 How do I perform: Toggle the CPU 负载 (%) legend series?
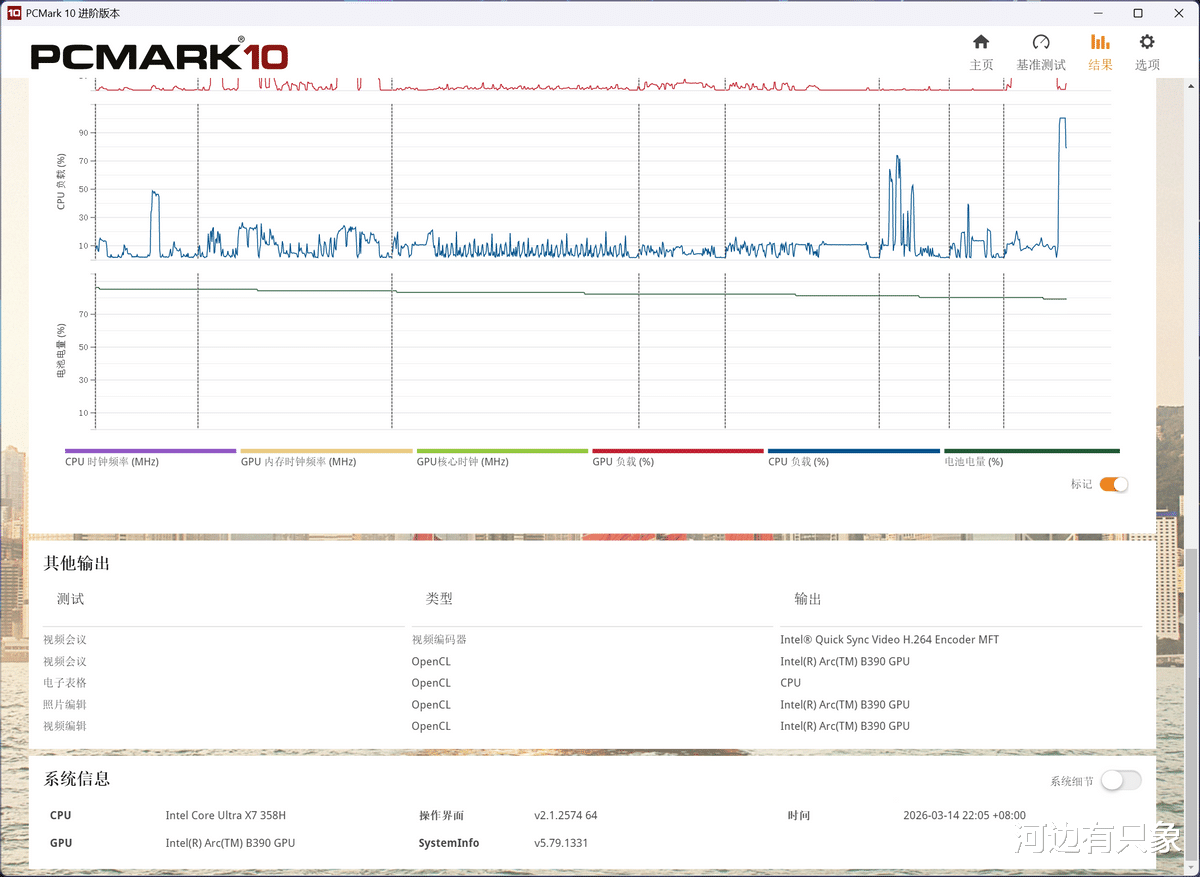point(853,457)
